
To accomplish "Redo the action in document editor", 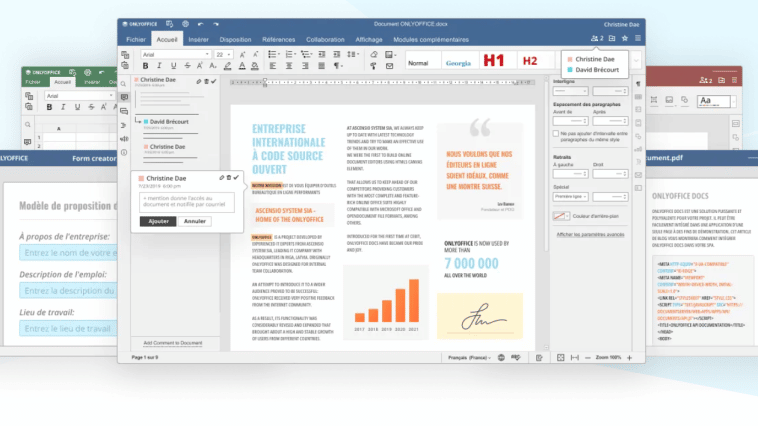I will [x=216, y=24].
